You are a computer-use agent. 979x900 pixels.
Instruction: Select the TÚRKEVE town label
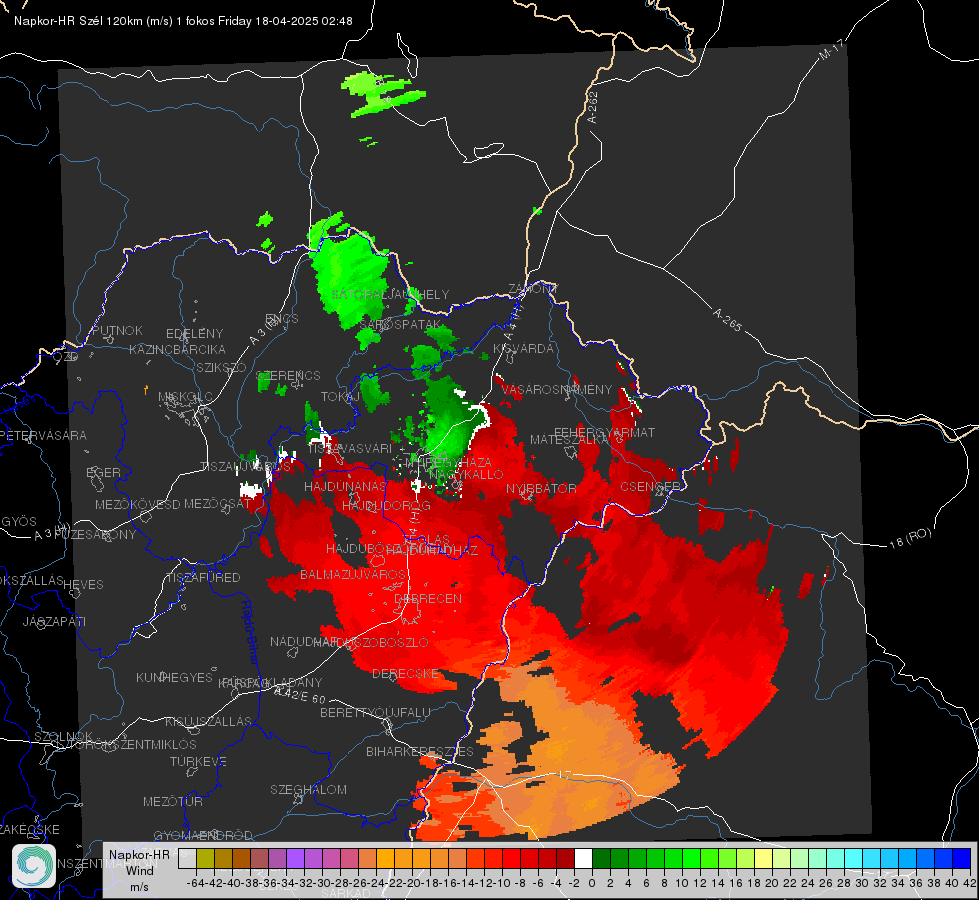click(x=199, y=761)
